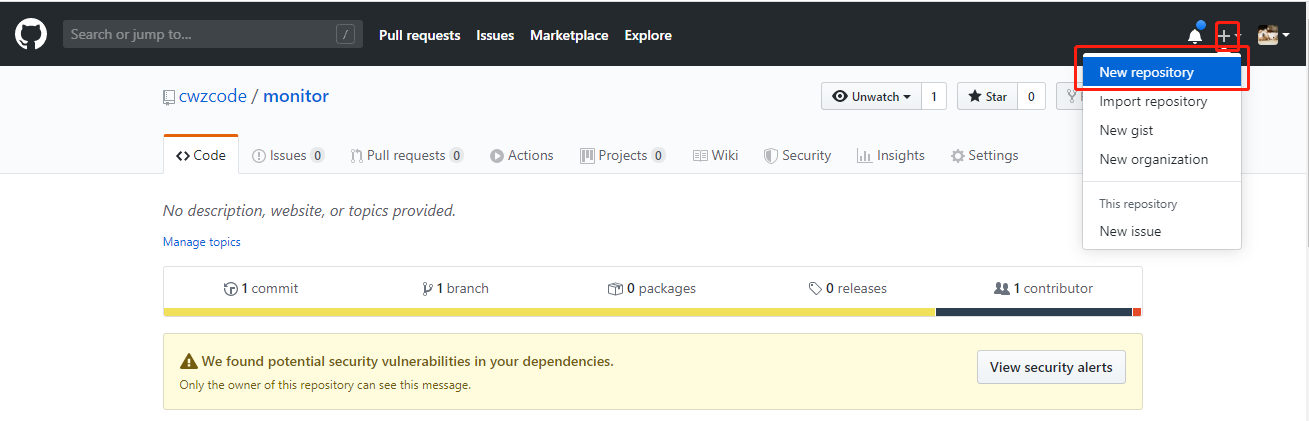Click the notifications bell icon
The width and height of the screenshot is (1309, 421).
(x=1195, y=35)
